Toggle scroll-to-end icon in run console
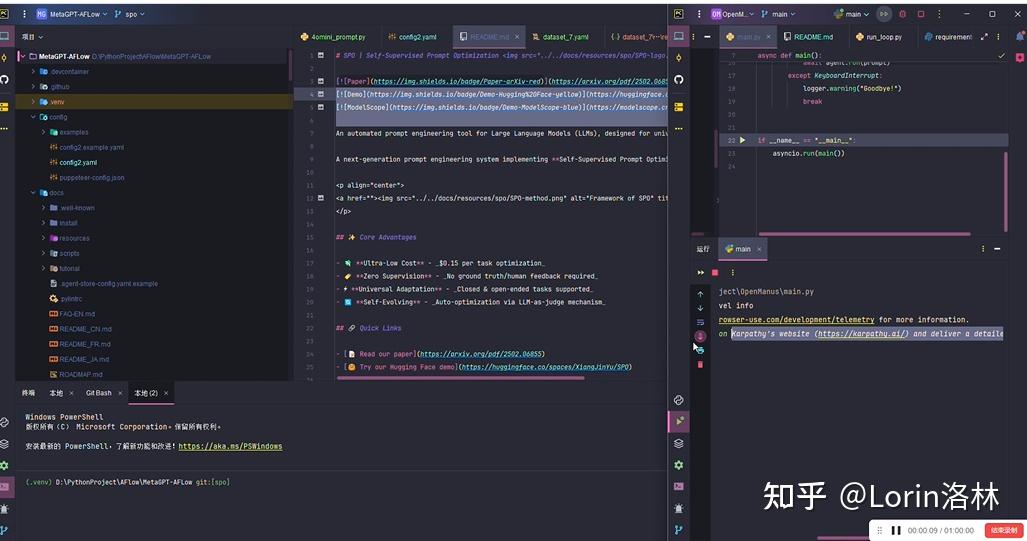 coord(700,336)
